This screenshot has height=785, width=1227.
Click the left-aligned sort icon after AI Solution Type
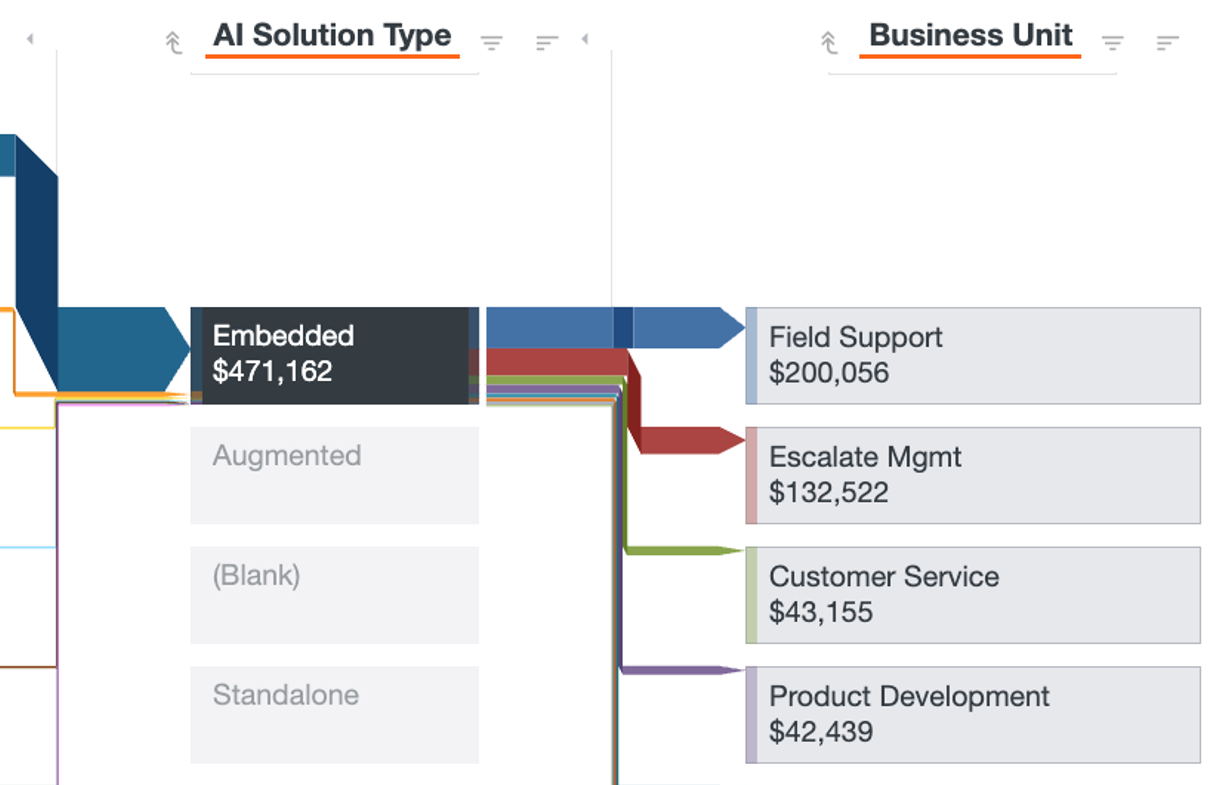[546, 42]
